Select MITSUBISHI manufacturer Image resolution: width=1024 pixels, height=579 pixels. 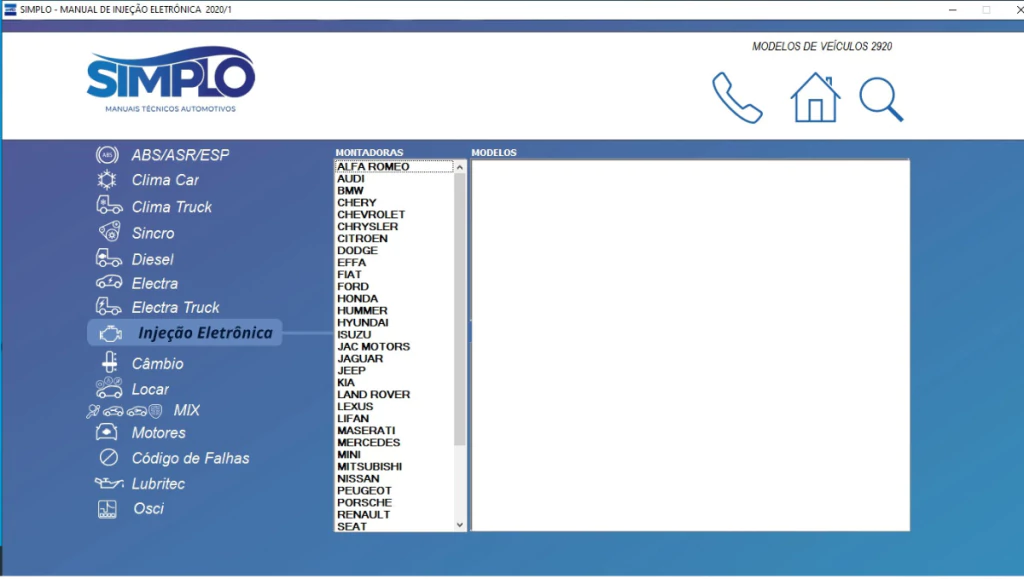(x=394, y=467)
